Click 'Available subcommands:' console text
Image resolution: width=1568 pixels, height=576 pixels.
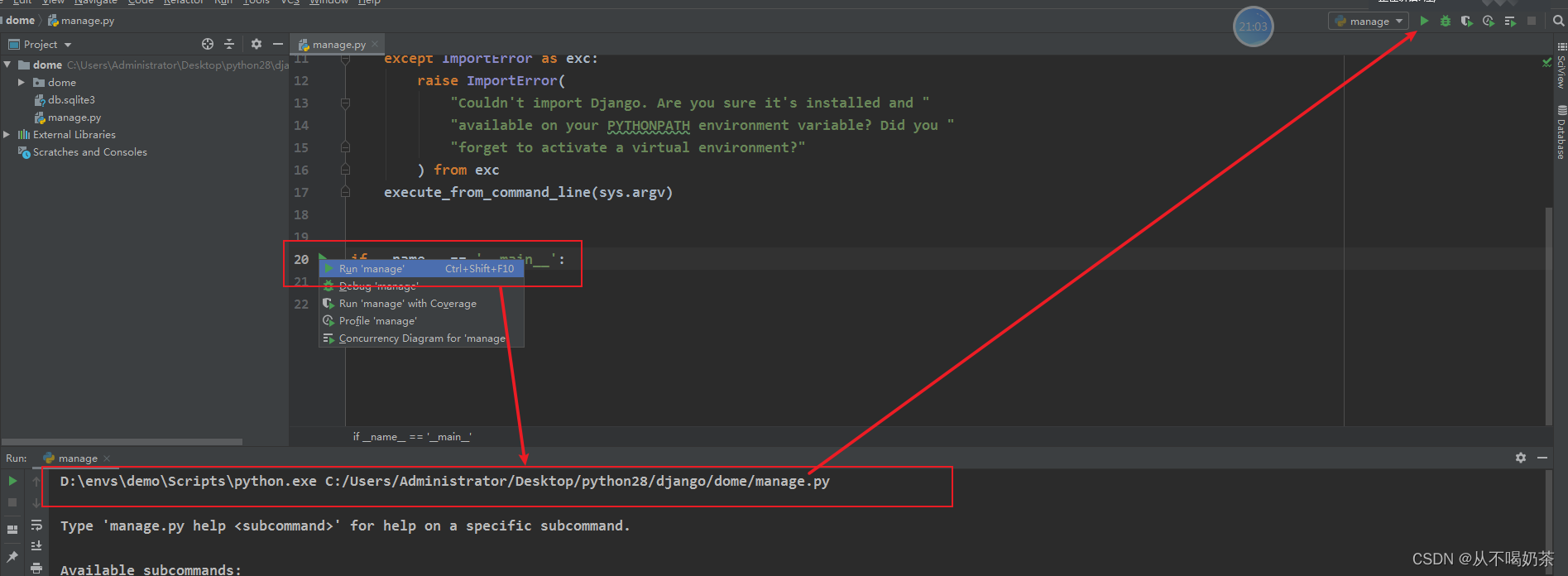pos(151,569)
